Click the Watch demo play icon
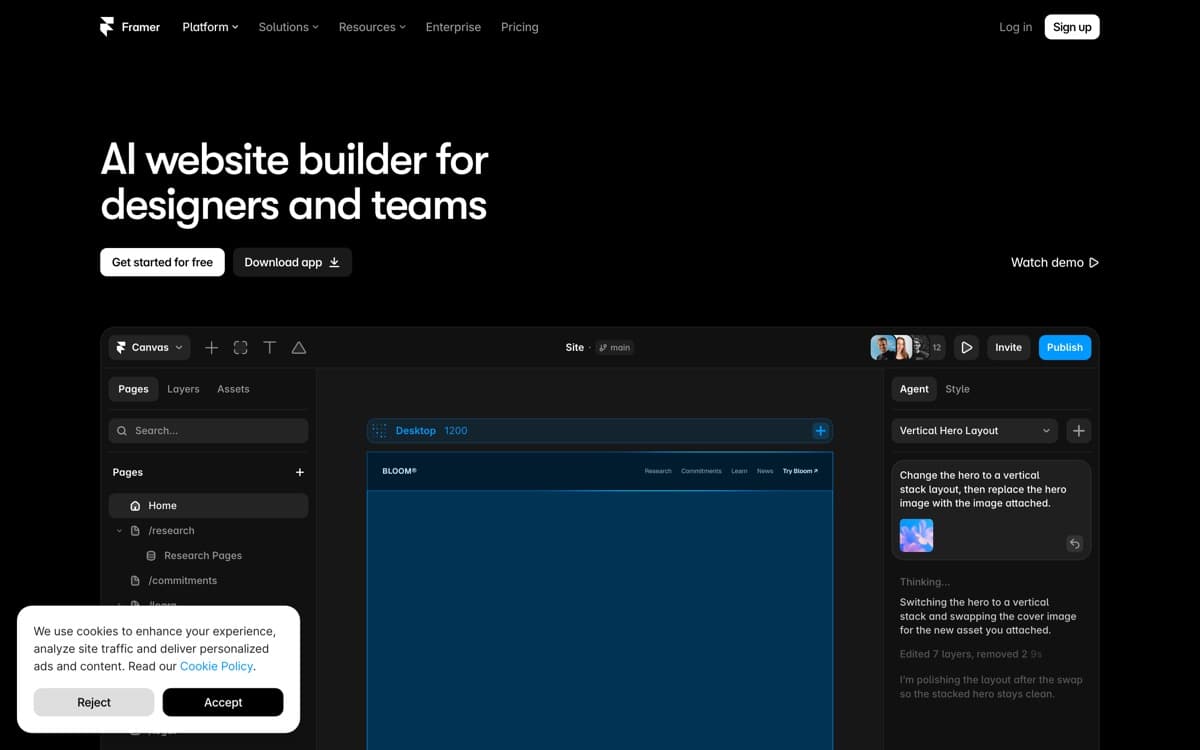 tap(1094, 262)
